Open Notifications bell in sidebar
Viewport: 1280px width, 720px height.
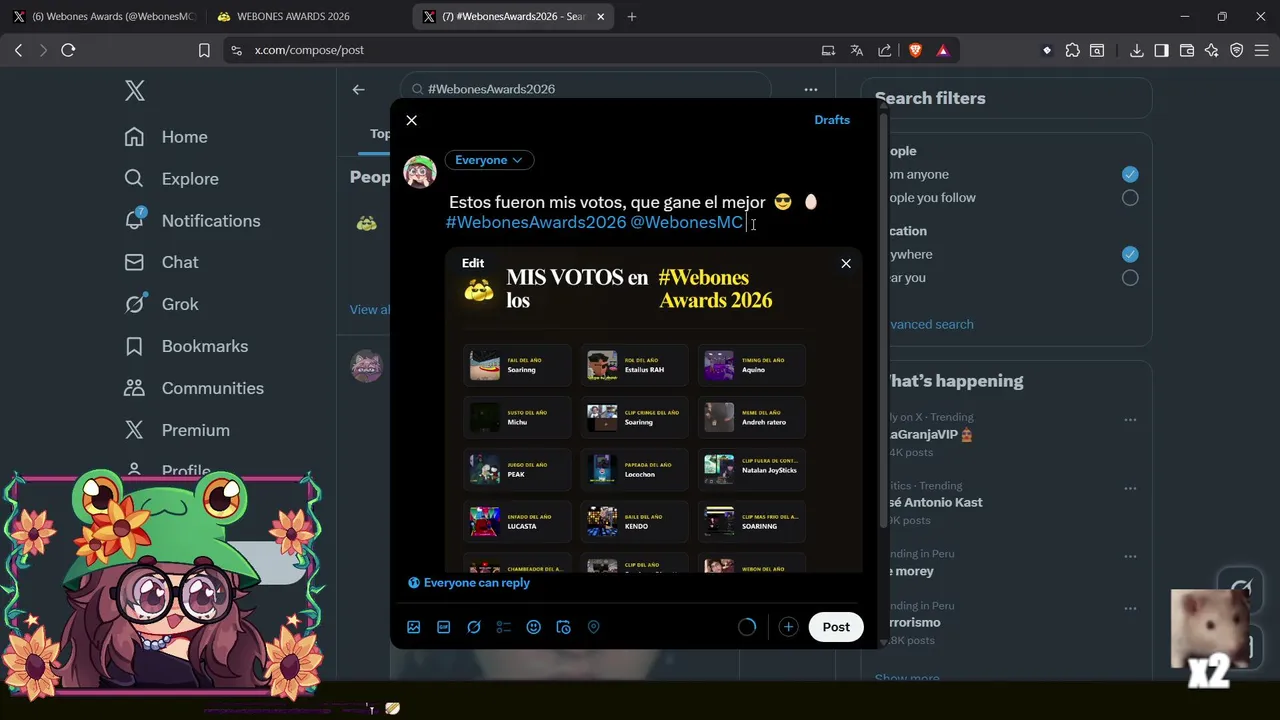[x=135, y=220]
